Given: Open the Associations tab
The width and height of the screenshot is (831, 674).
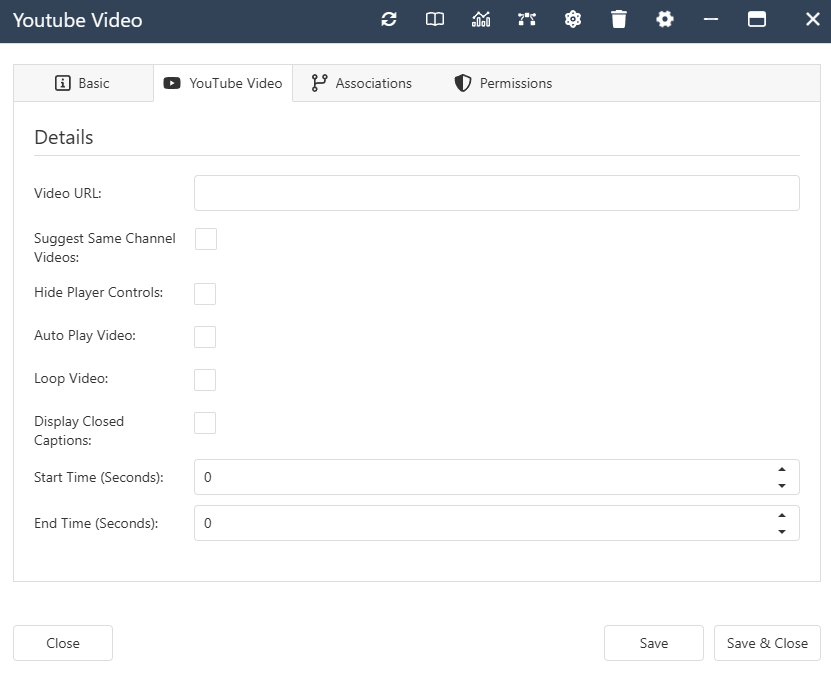Looking at the screenshot, I should click(x=362, y=83).
